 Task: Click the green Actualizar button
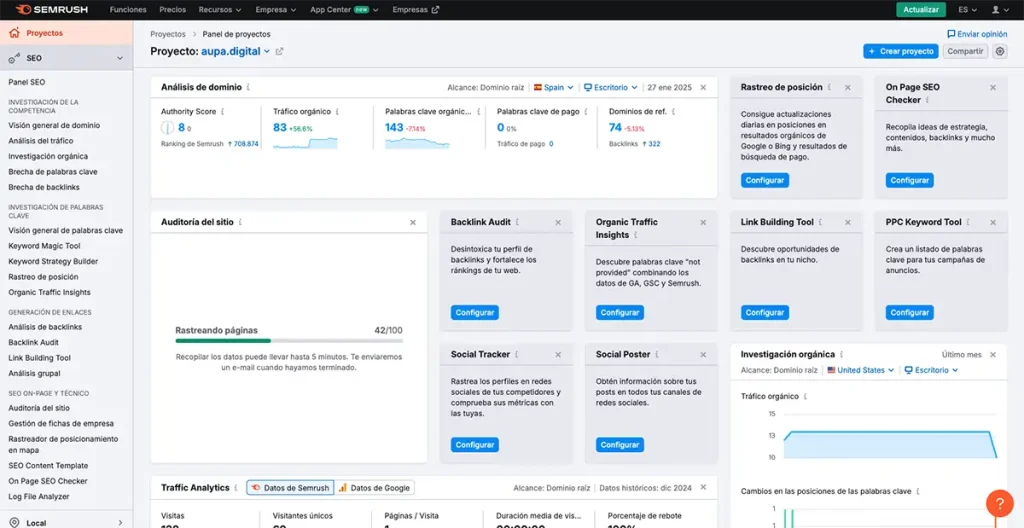click(x=921, y=10)
